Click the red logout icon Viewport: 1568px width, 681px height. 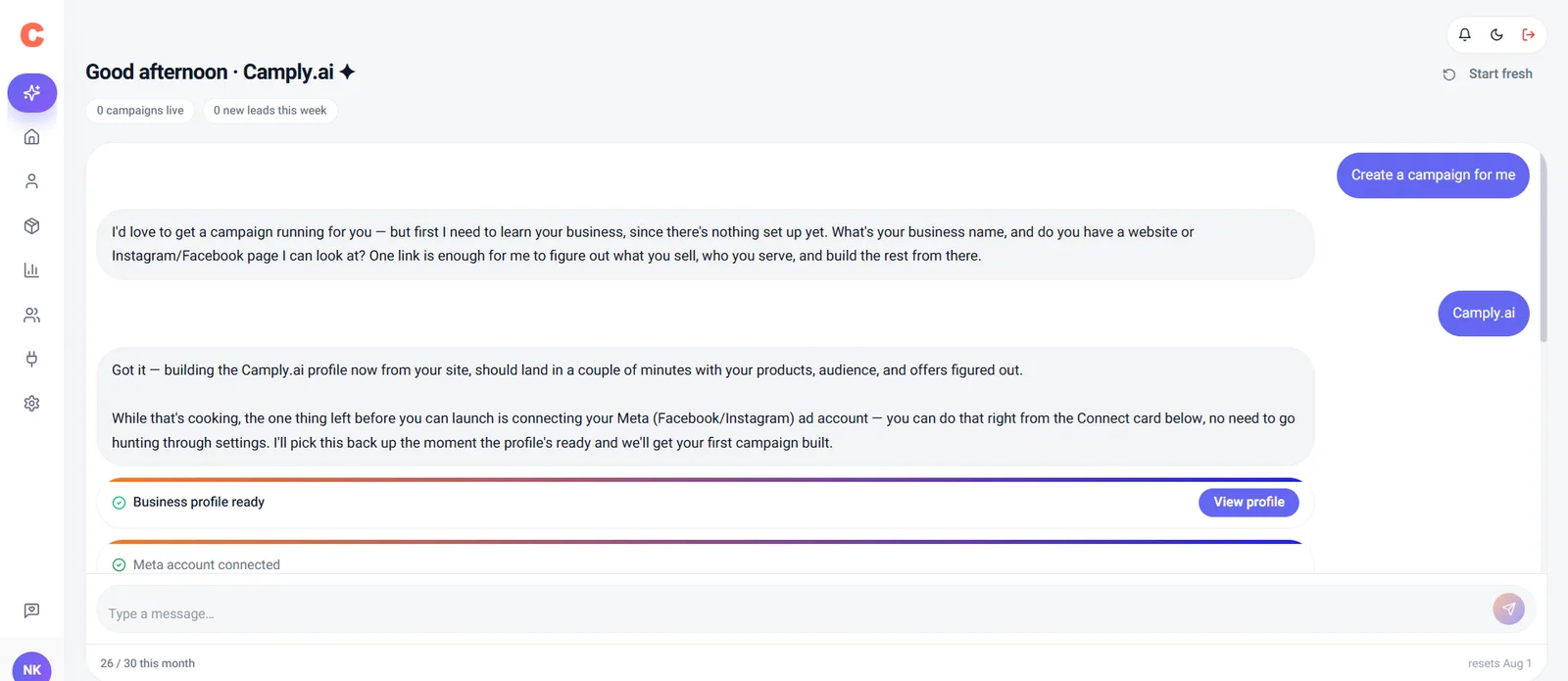click(1528, 34)
